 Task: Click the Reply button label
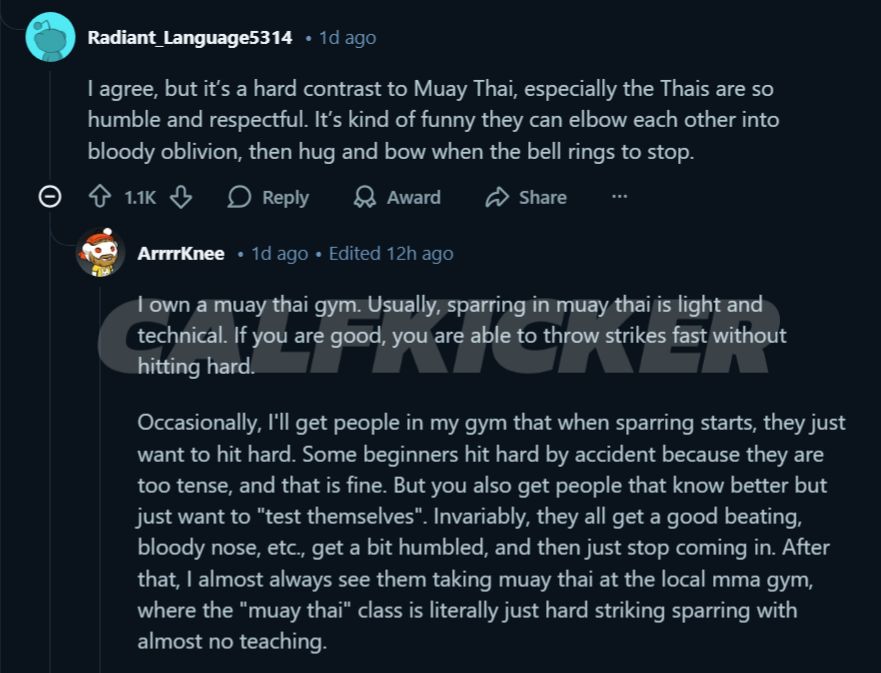click(285, 198)
